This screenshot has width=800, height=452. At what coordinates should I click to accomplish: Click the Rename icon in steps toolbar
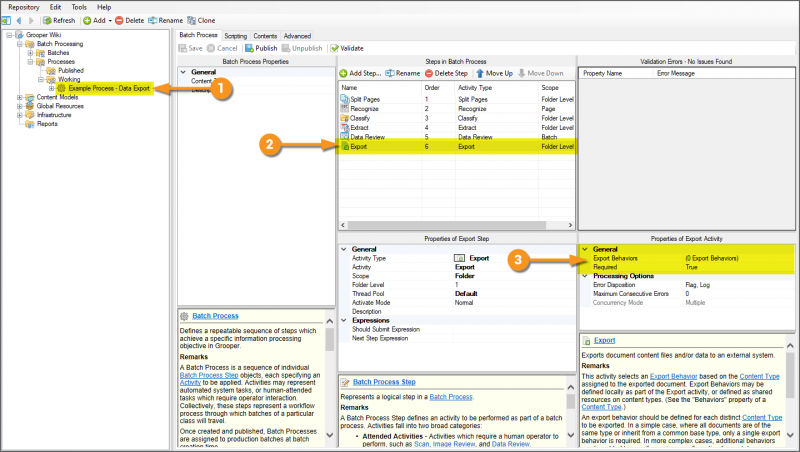[x=390, y=73]
